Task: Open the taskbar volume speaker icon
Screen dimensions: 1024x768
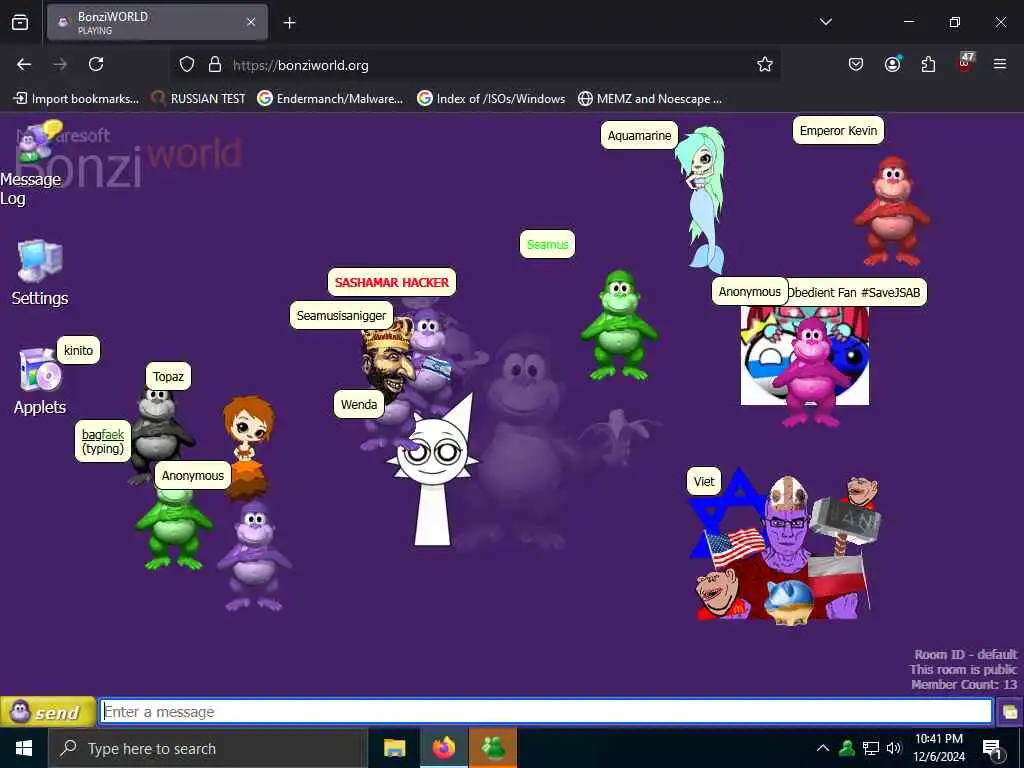Action: (894, 748)
